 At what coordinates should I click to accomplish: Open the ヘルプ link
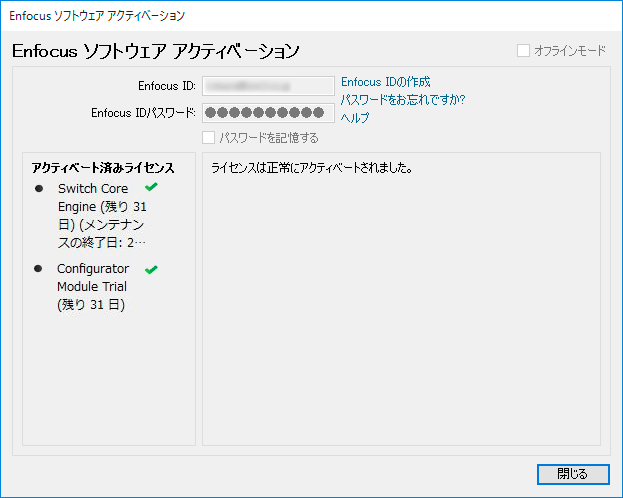pyautogui.click(x=355, y=117)
